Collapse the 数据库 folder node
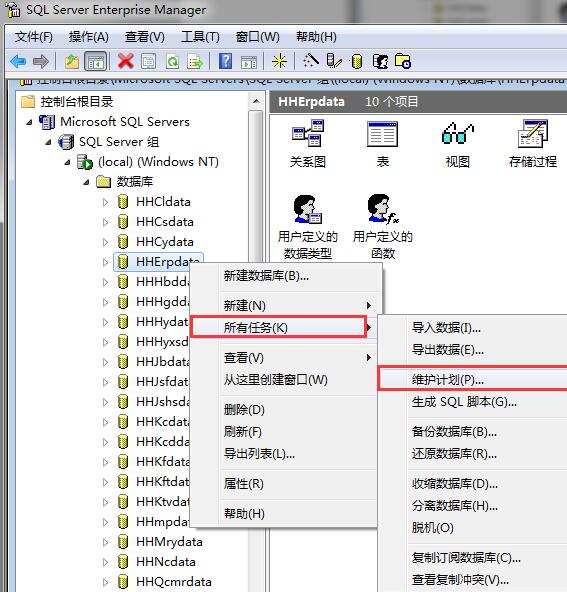Image resolution: width=567 pixels, height=592 pixels. pyautogui.click(x=86, y=182)
